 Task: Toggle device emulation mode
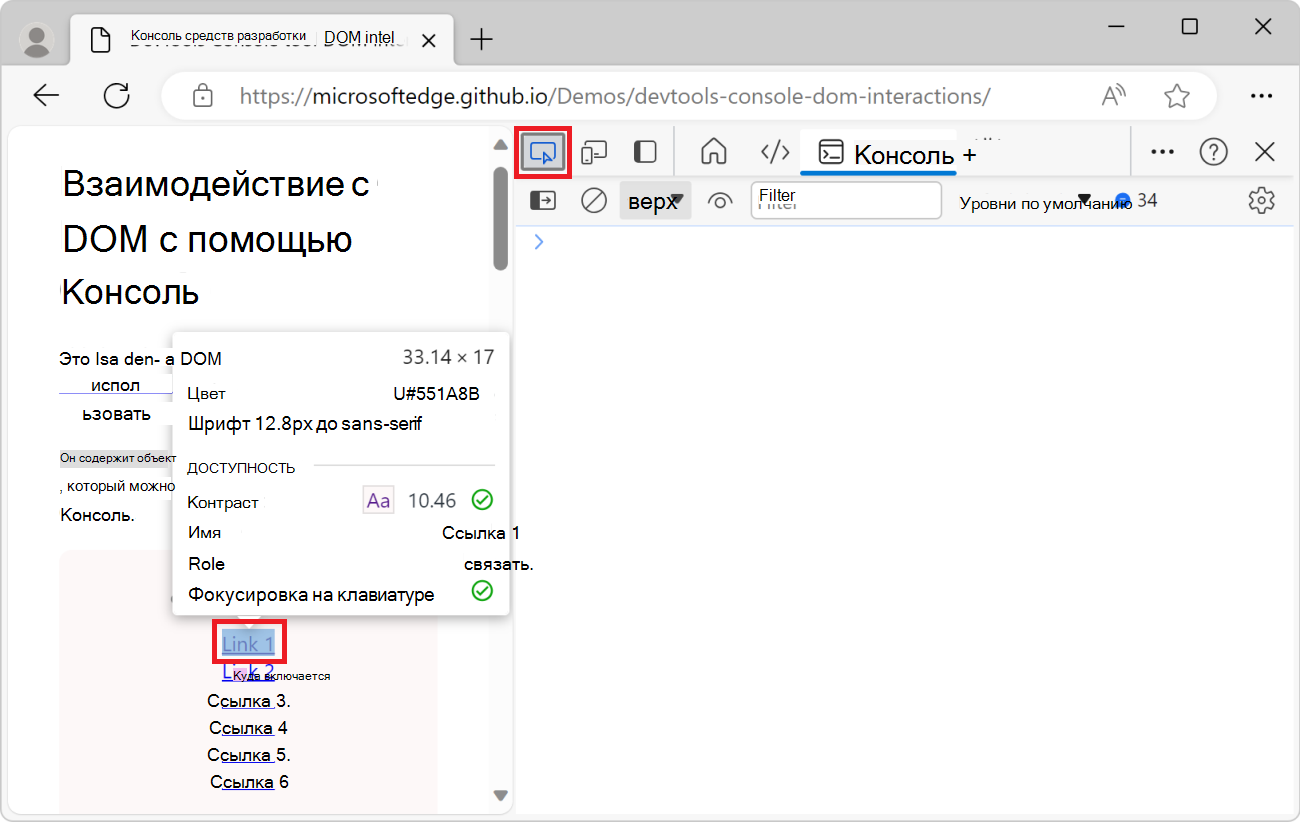[595, 151]
